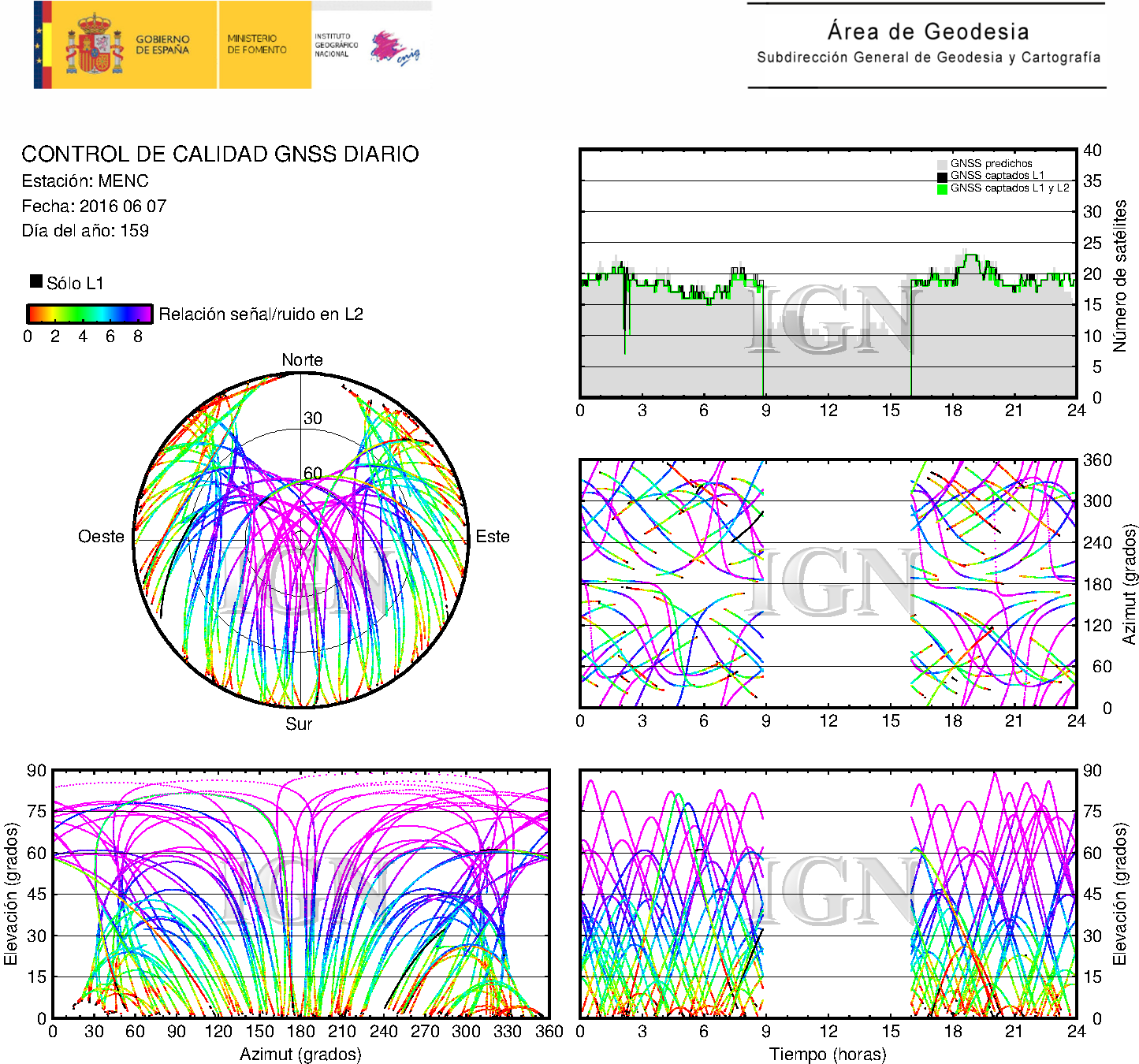Click the Oeste label on sky plot
Screen dimensions: 1139x1064
click(x=101, y=537)
